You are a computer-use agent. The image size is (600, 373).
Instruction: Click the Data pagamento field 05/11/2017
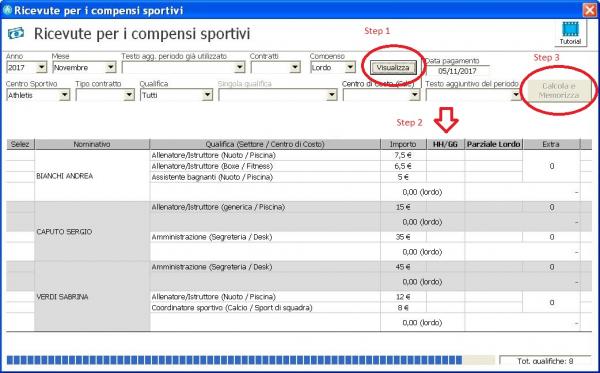(x=457, y=71)
